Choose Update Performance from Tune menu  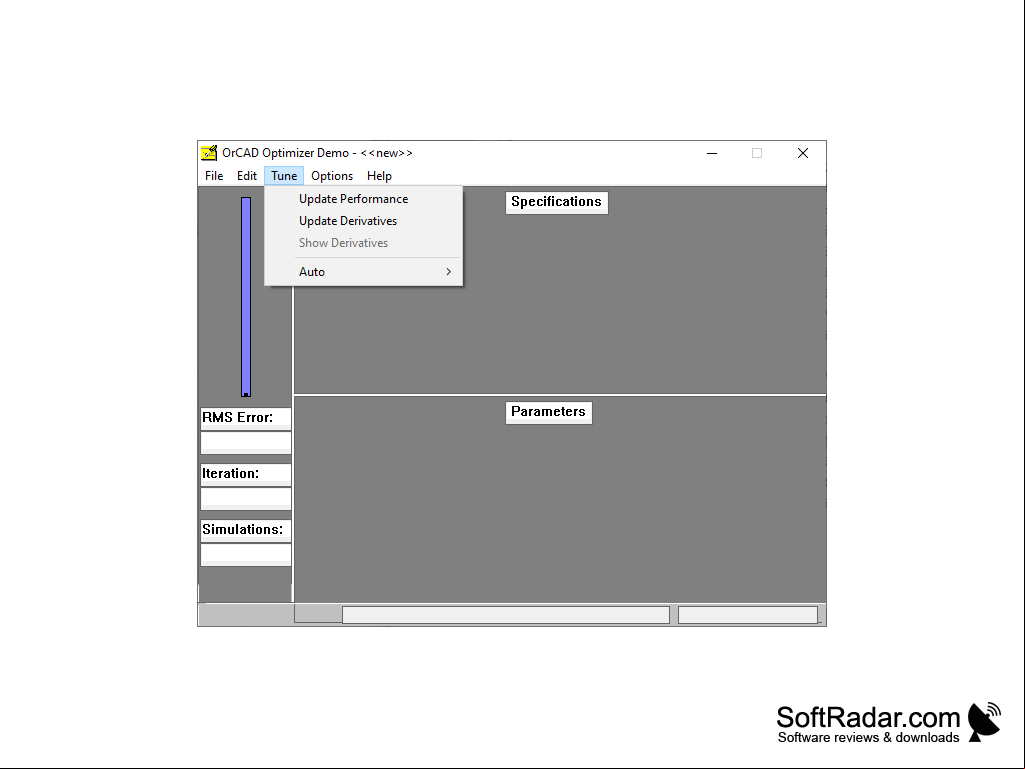coord(363,199)
